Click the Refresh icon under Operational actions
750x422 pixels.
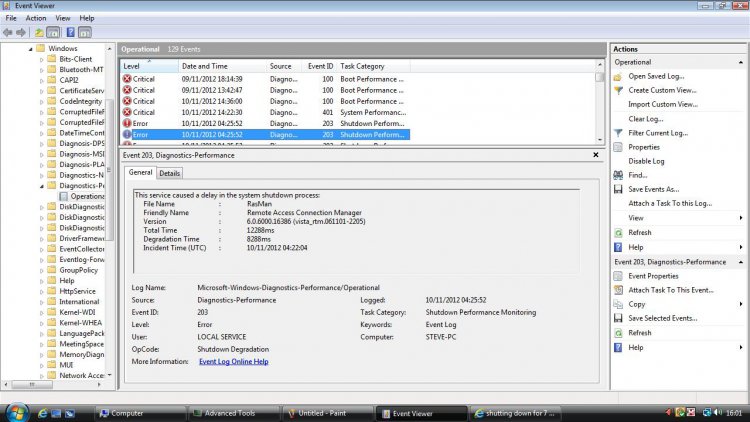[x=618, y=233]
